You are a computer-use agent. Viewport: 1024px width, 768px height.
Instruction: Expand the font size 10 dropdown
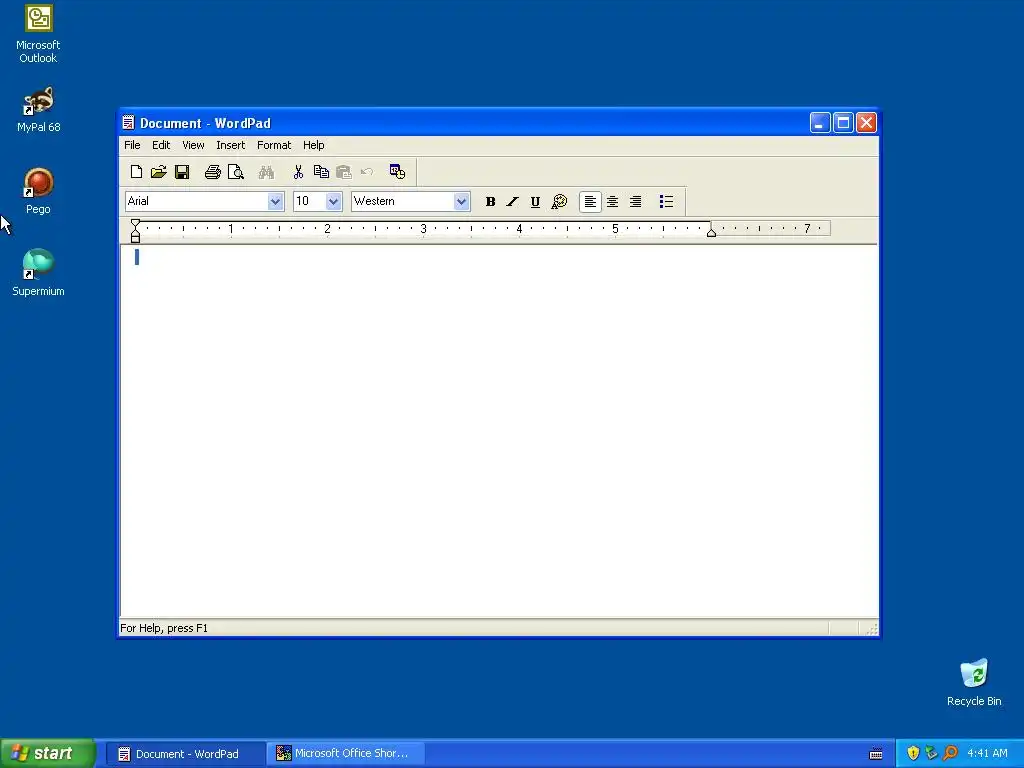click(333, 201)
